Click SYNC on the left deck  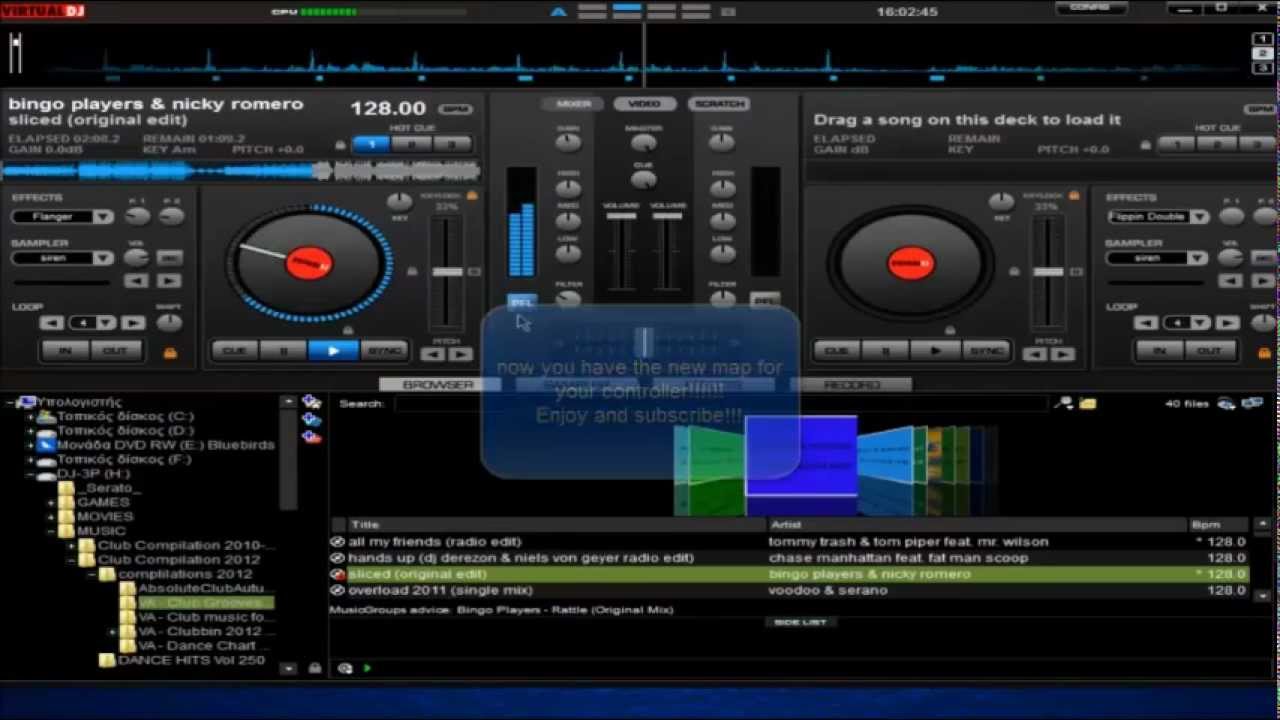[384, 351]
